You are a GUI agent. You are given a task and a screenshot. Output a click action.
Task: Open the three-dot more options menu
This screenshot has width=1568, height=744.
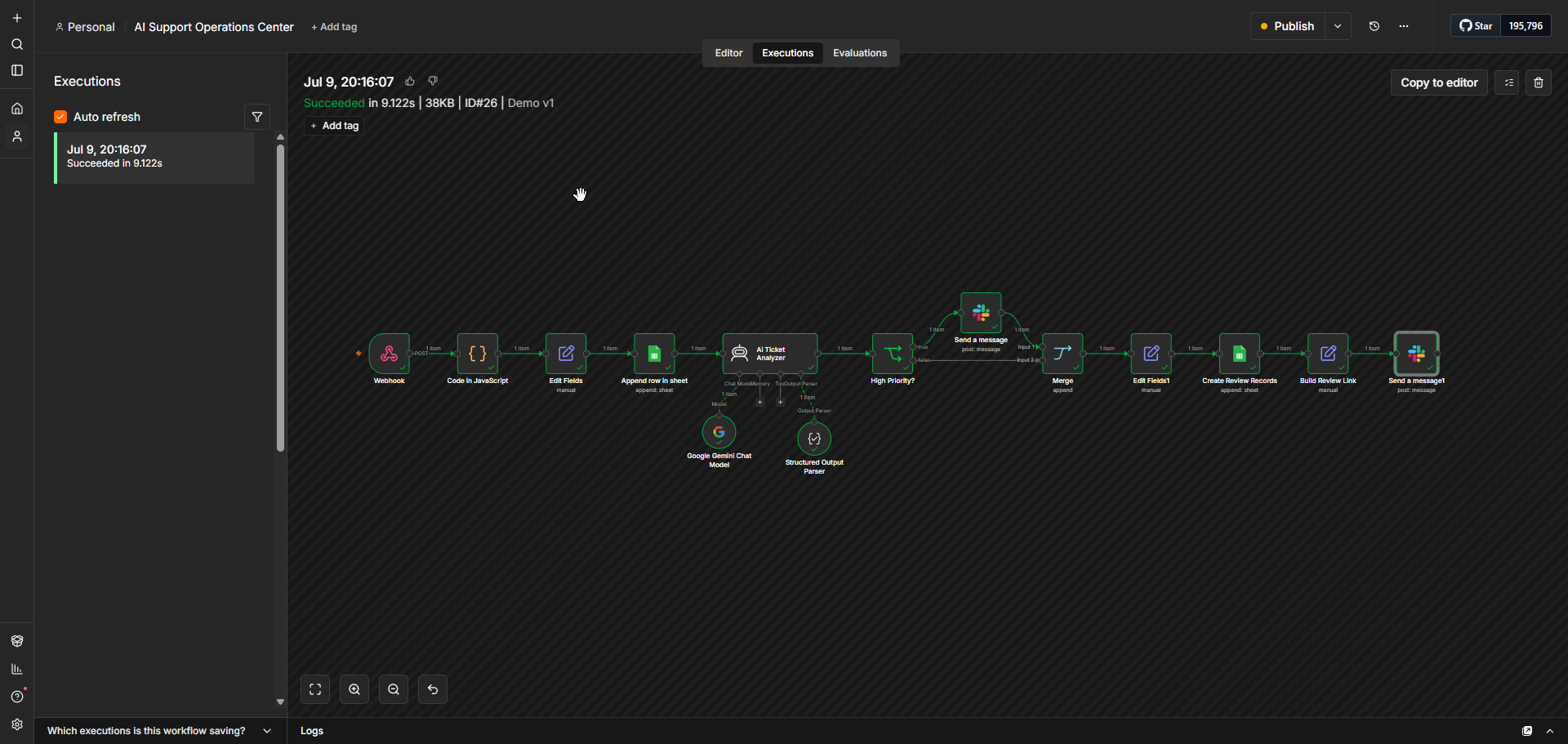point(1404,26)
